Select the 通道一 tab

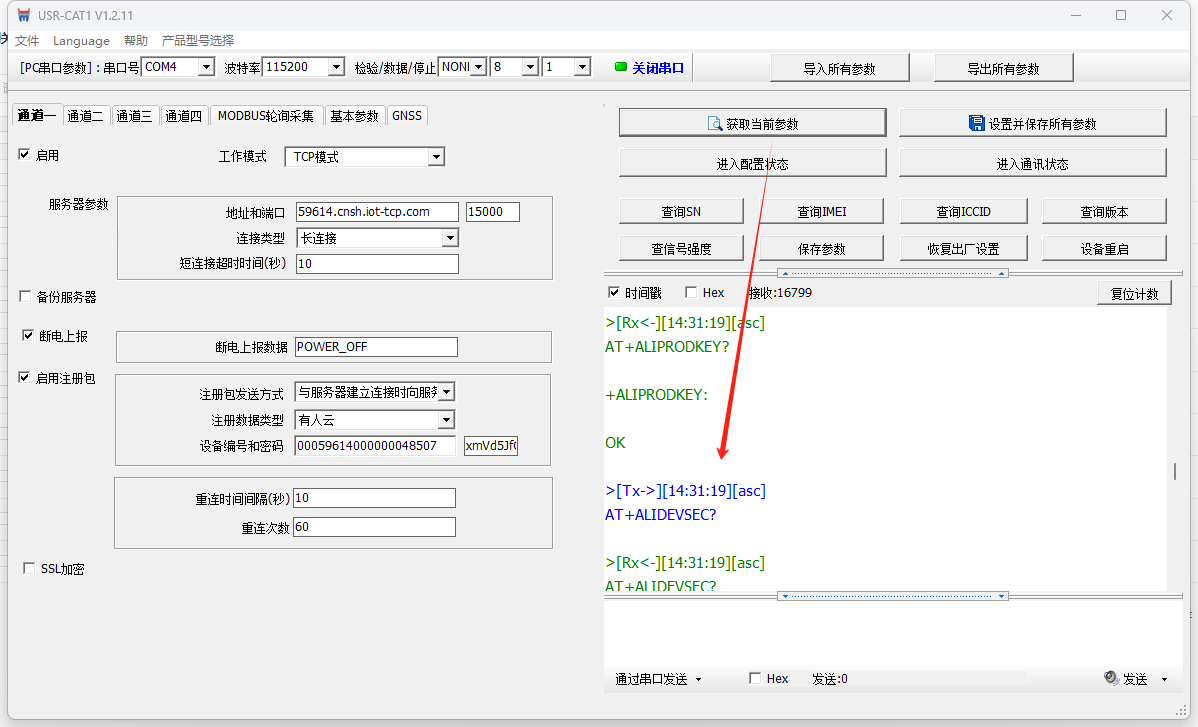click(37, 115)
